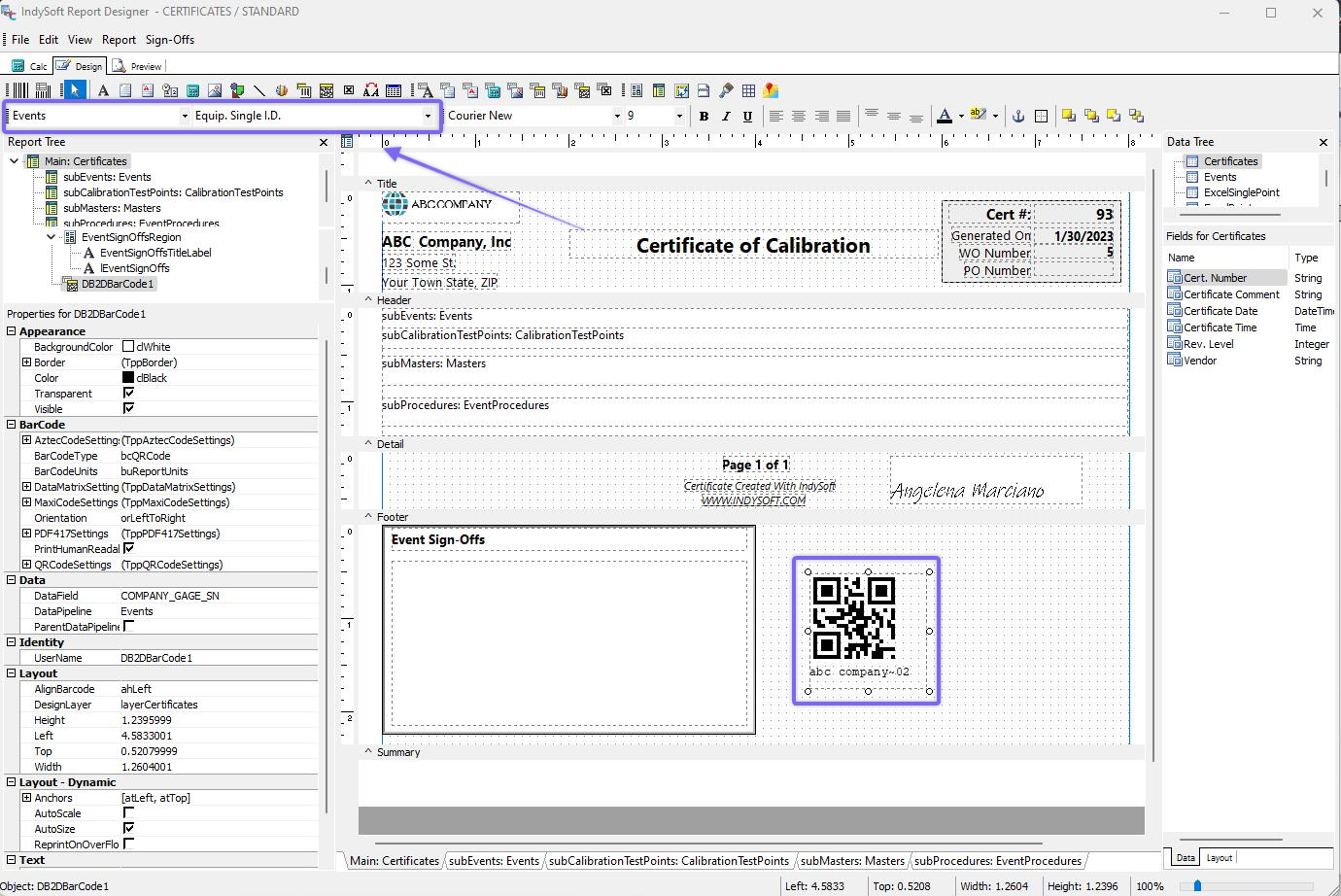The height and width of the screenshot is (896, 1341).
Task: Expand the QRCodeSettings property group
Action: [26, 565]
